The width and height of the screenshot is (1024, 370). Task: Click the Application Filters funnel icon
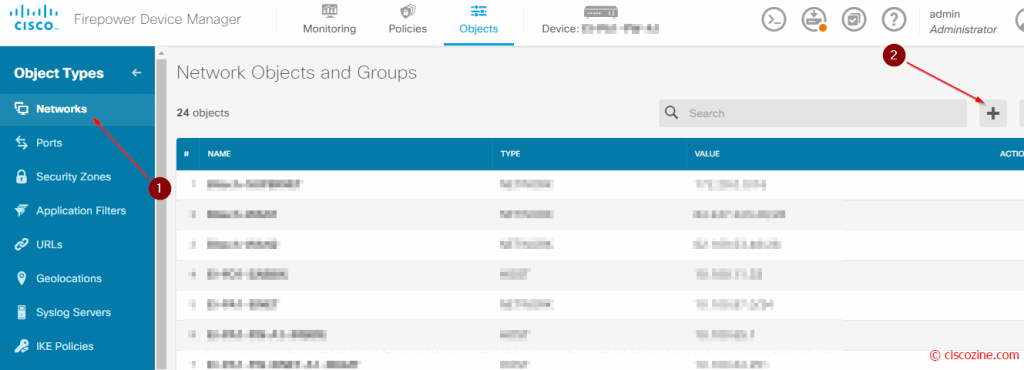pyautogui.click(x=22, y=211)
